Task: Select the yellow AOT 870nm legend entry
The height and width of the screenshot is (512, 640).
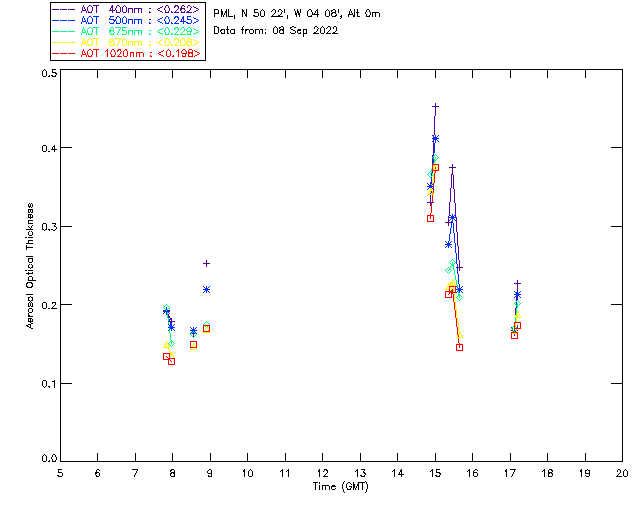Action: click(126, 42)
